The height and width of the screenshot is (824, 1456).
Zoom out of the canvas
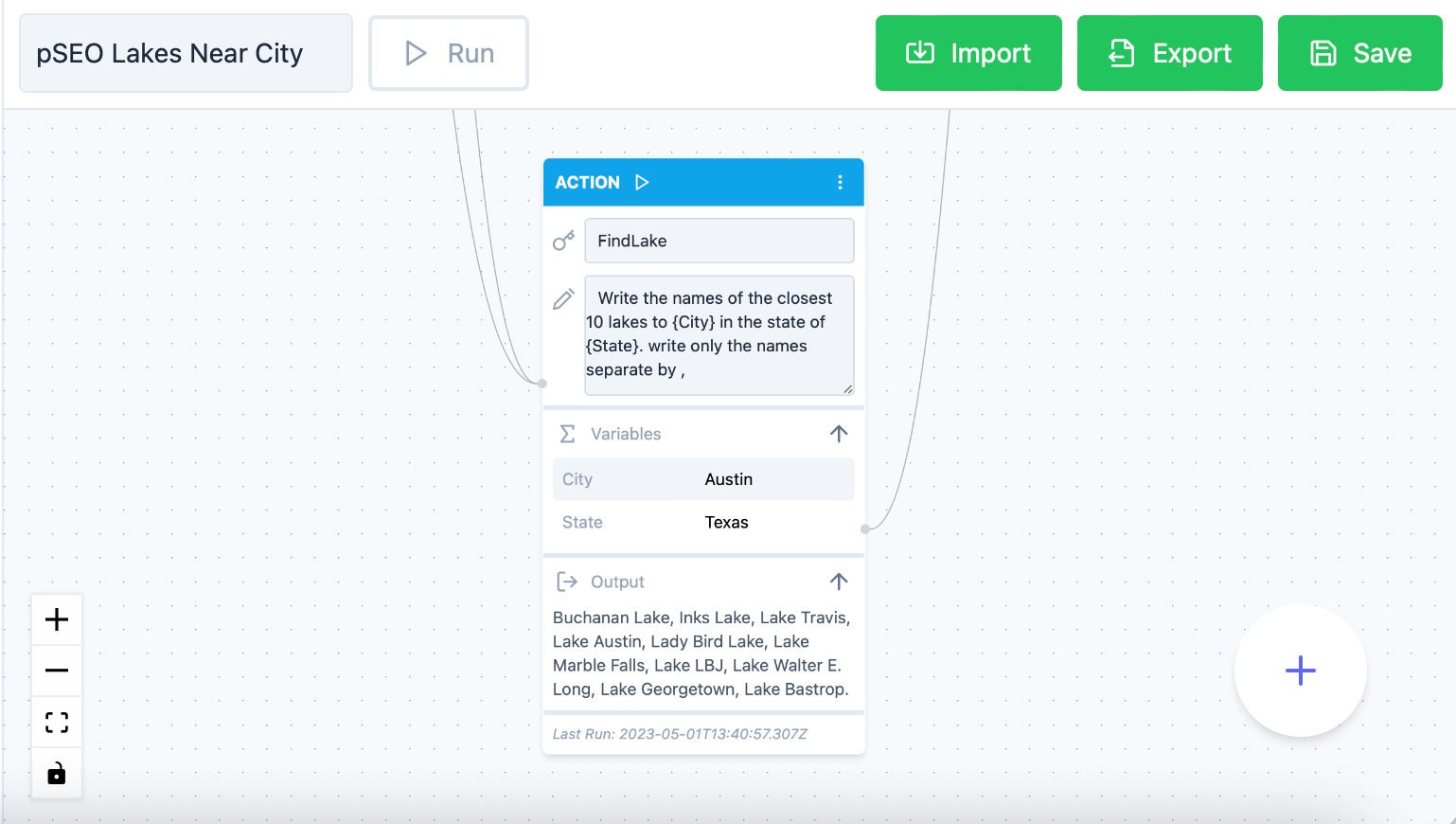point(57,671)
